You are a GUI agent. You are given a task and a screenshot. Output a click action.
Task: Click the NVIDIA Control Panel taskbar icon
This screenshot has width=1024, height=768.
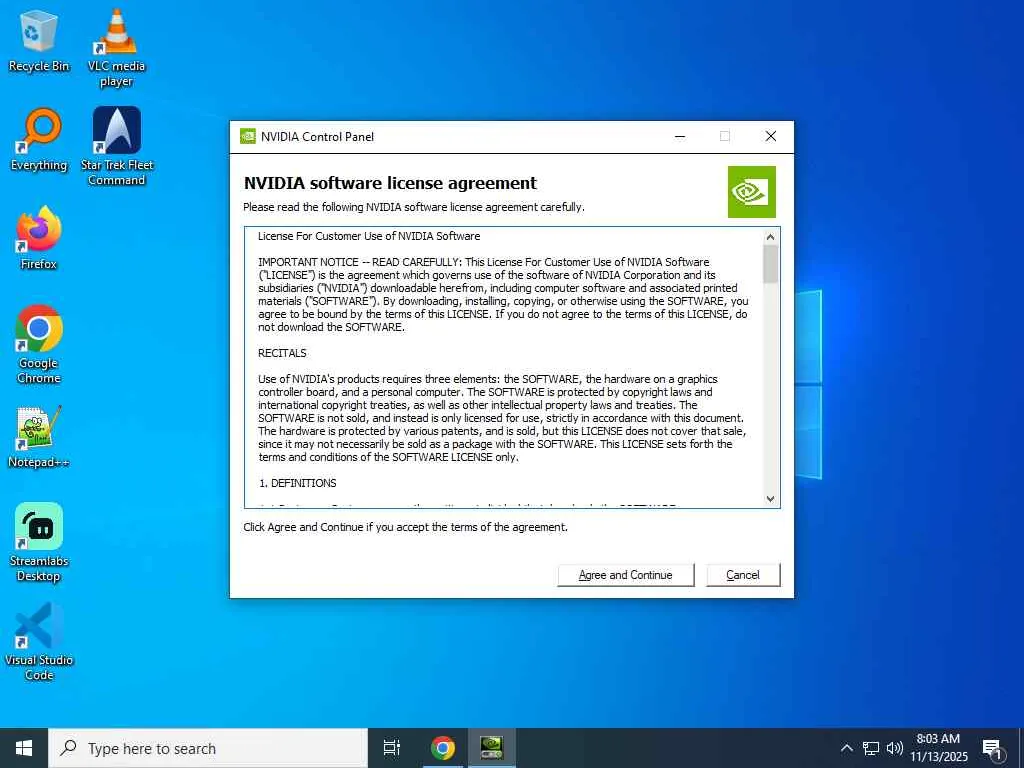(x=492, y=748)
